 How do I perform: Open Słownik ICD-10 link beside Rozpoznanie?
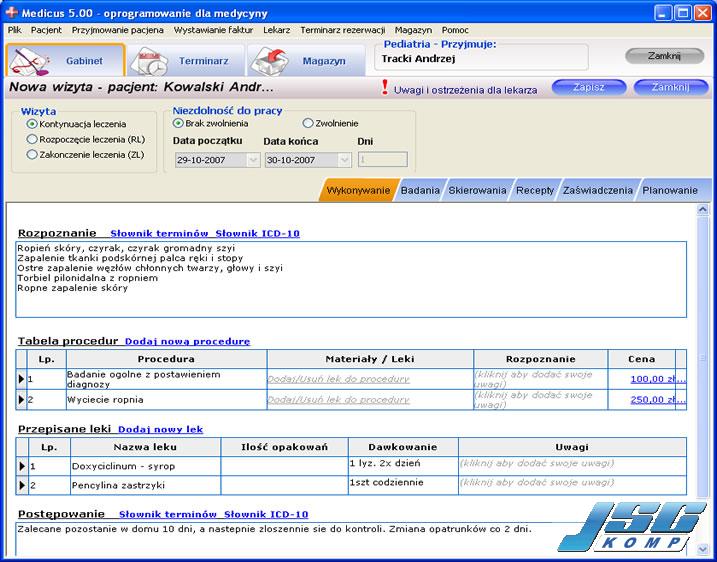(257, 234)
